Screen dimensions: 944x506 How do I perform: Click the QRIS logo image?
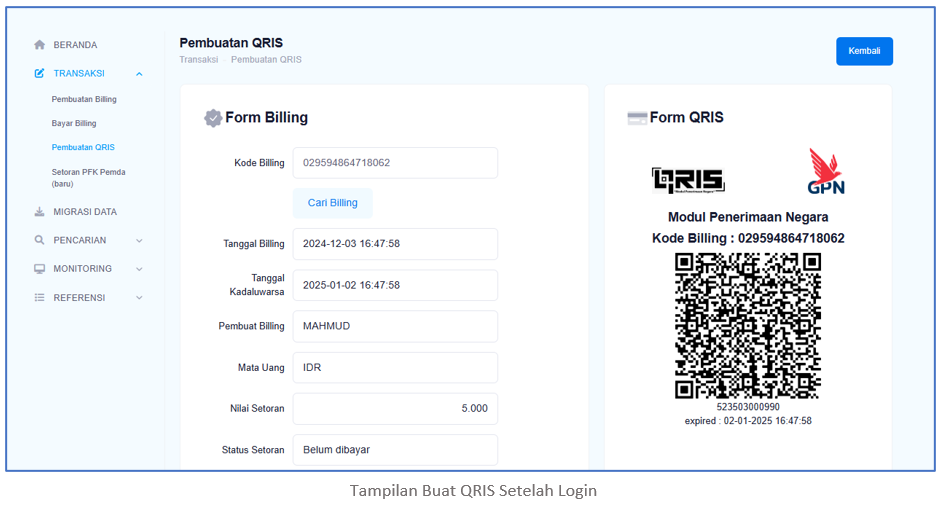688,180
